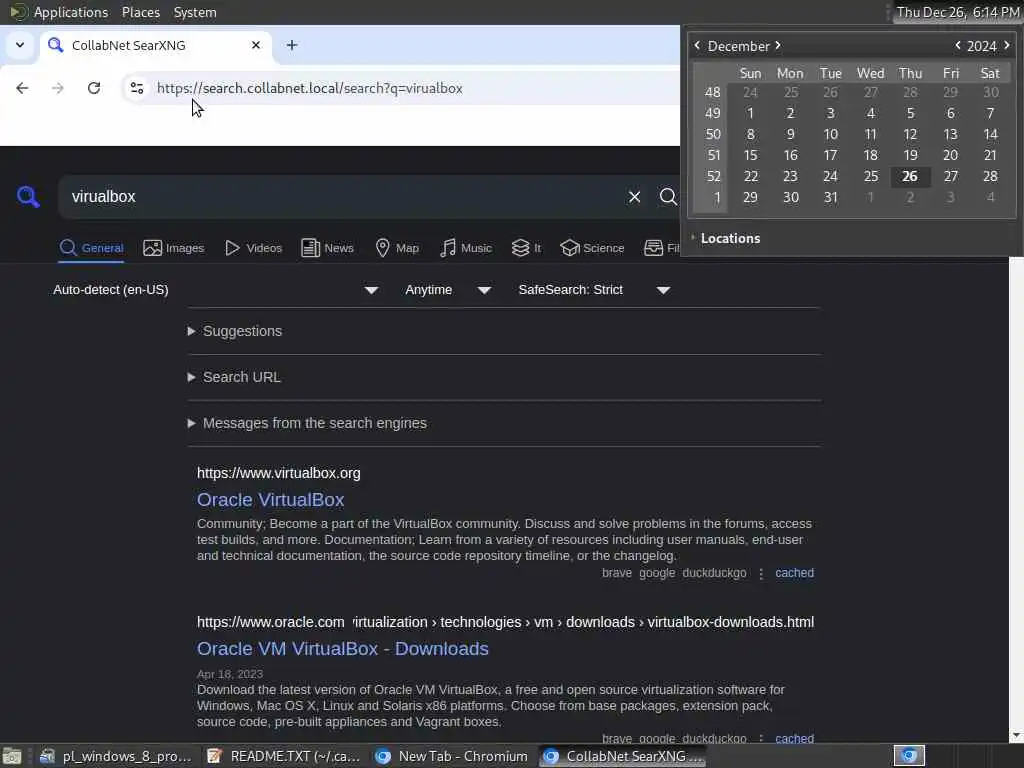Click the Thu Dec 26 clock
Screen dimensions: 1024x768
click(957, 12)
